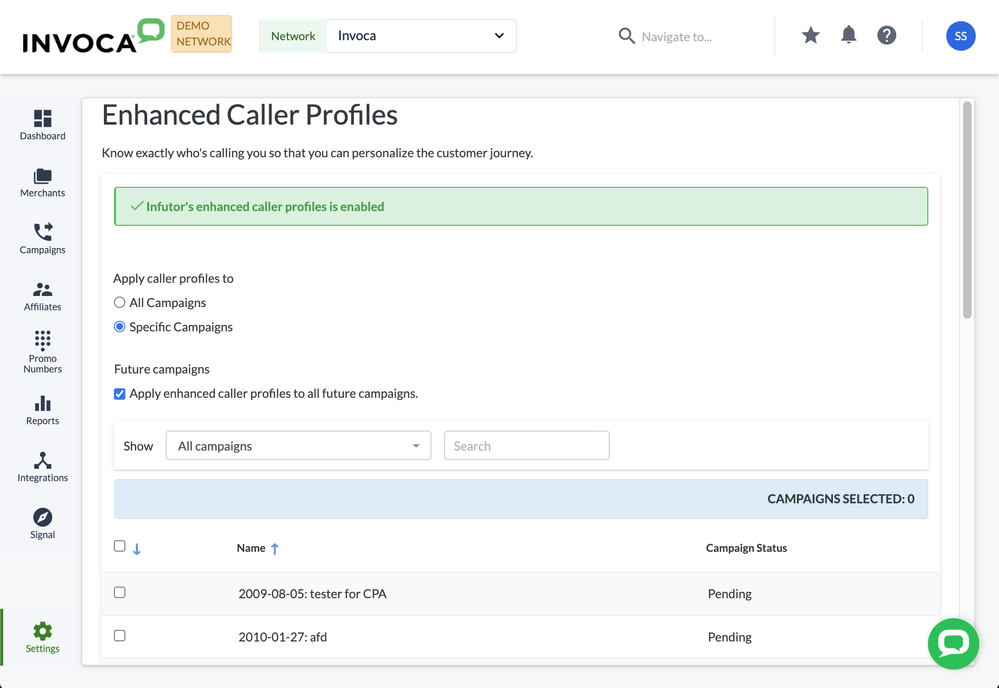Open the Signal compass icon

(42, 517)
